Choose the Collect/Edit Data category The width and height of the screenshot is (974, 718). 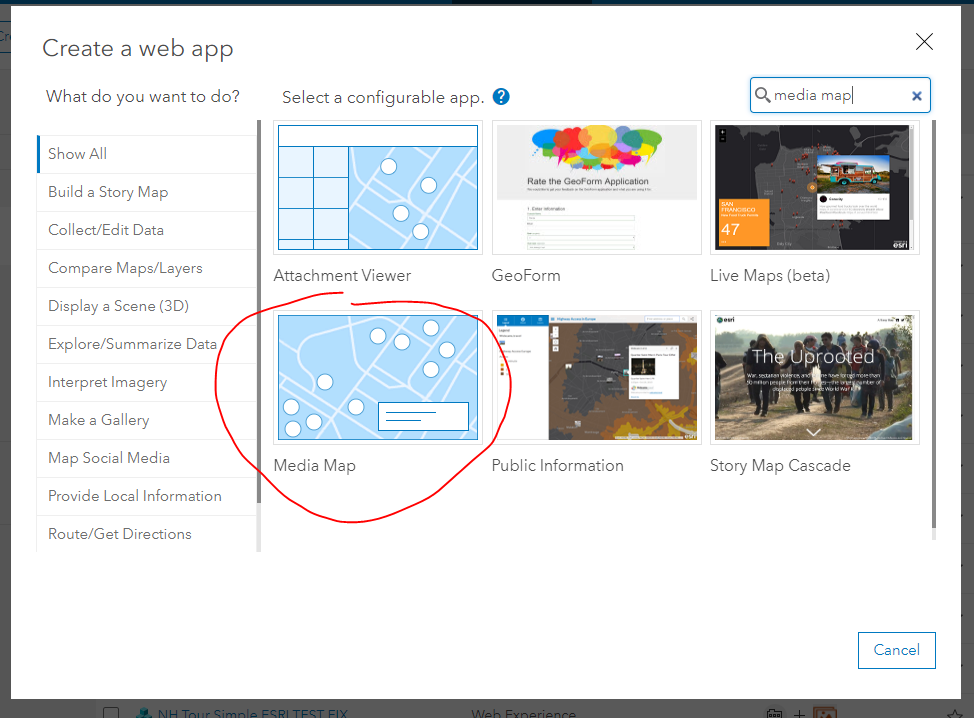(147, 230)
